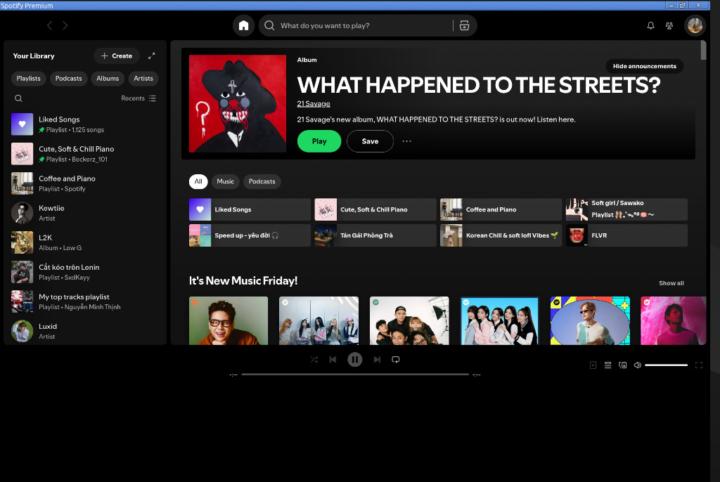Open Browse icon in search bar
This screenshot has height=482, width=720.
464,25
